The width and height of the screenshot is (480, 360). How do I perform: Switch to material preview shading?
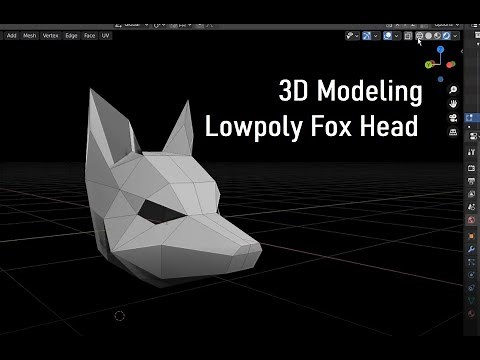point(437,36)
